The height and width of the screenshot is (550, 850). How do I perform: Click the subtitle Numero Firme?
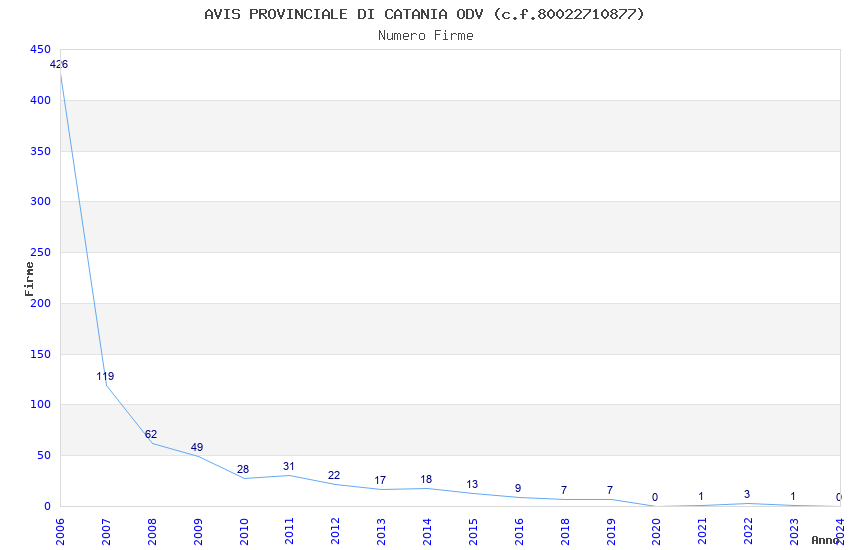pyautogui.click(x=426, y=36)
